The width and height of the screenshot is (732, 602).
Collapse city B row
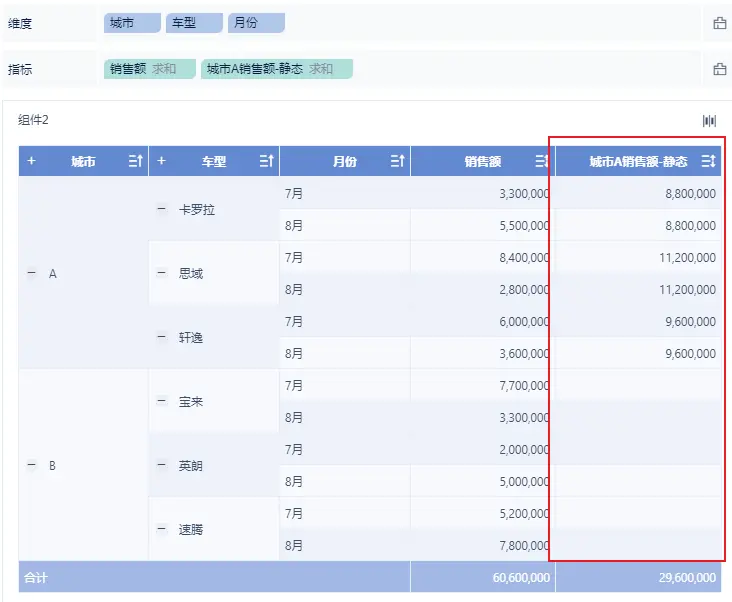pos(31,465)
